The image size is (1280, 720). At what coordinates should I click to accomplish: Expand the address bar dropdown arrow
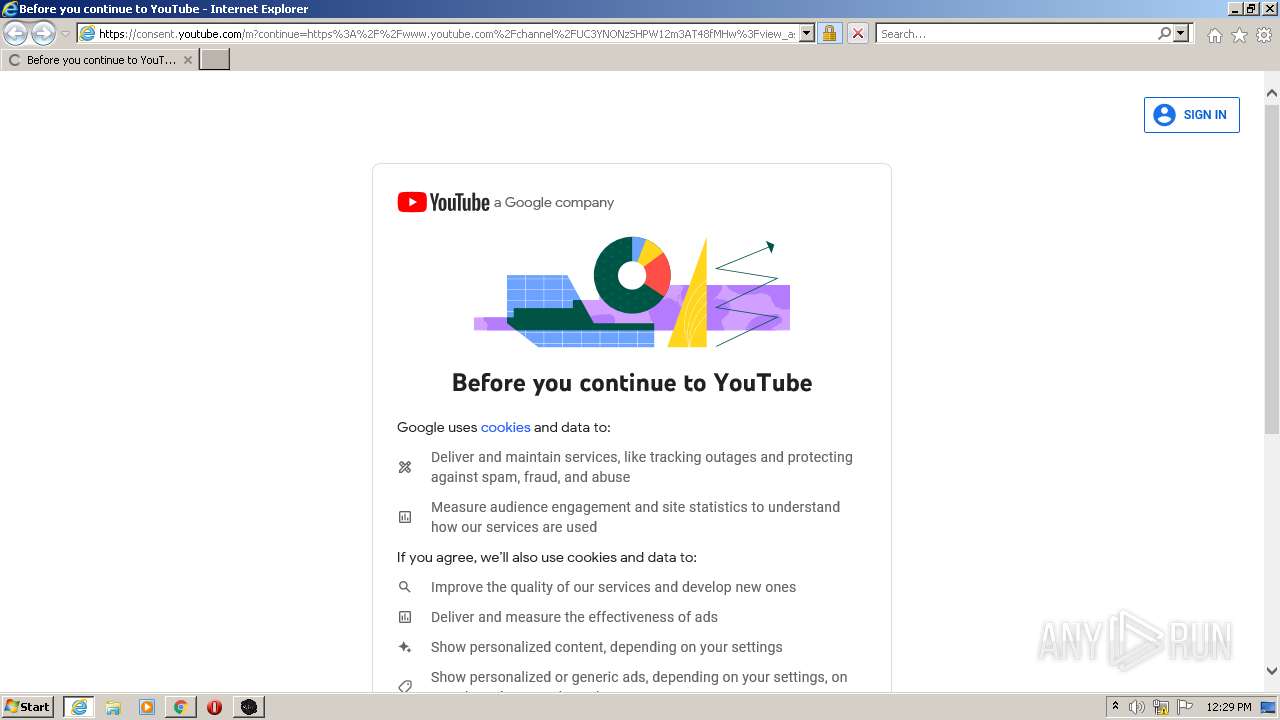tap(807, 34)
